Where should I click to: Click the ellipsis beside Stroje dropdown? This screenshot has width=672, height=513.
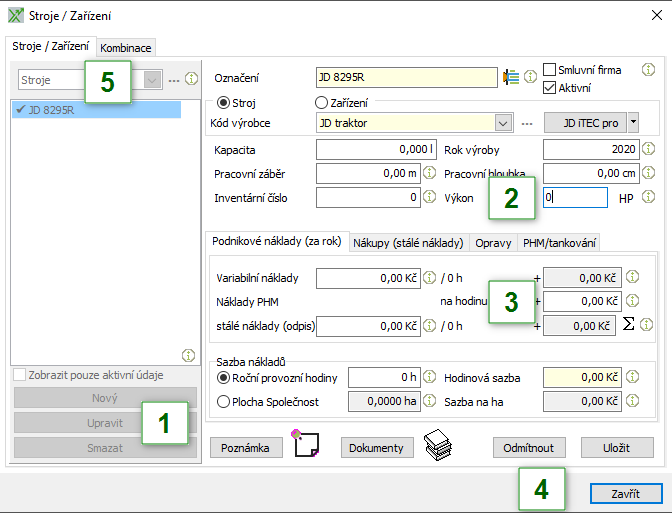coord(174,81)
